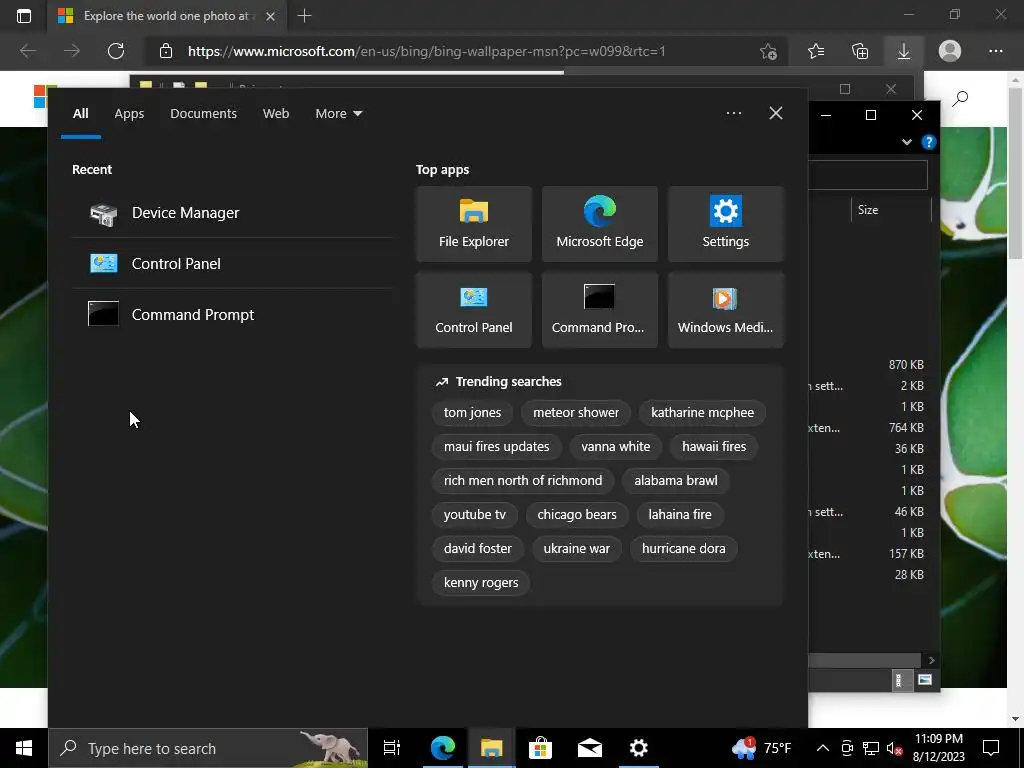Open the clock showing 11:09 PM

(938, 748)
